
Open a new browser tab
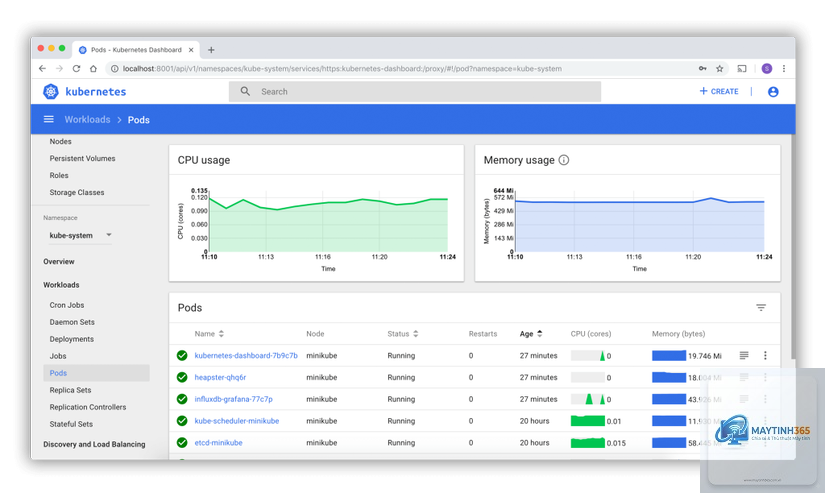[x=211, y=50]
